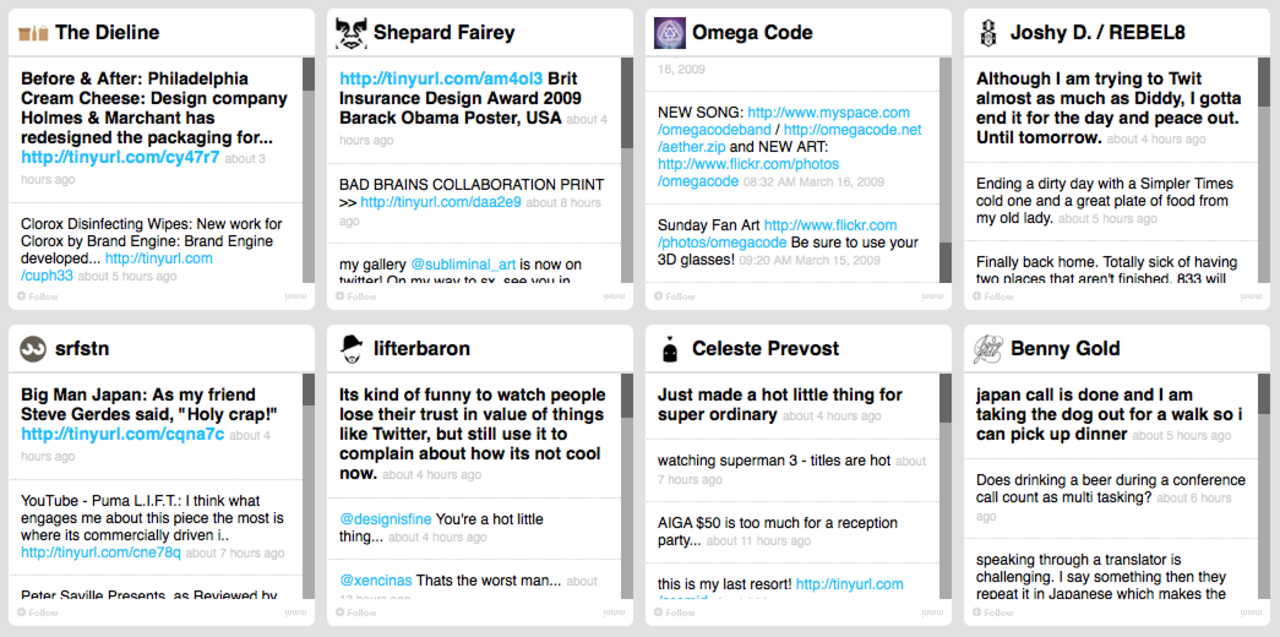Follow The Dieline
1280x637 pixels.
38,296
